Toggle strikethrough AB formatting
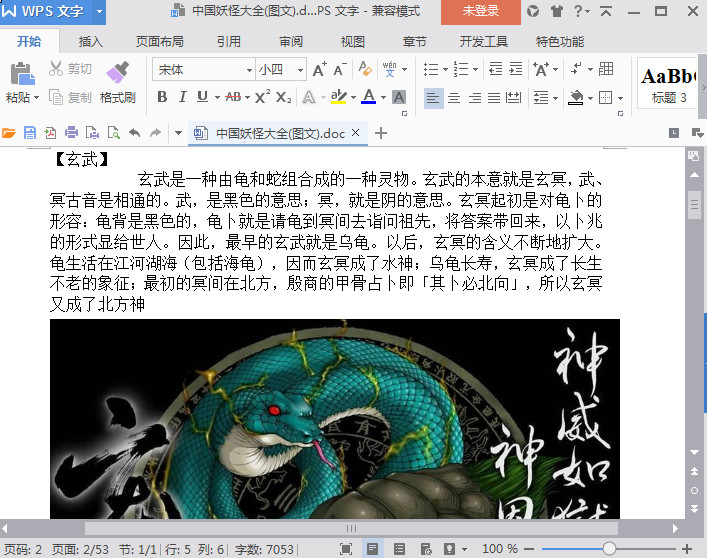This screenshot has height=558, width=707. point(233,97)
